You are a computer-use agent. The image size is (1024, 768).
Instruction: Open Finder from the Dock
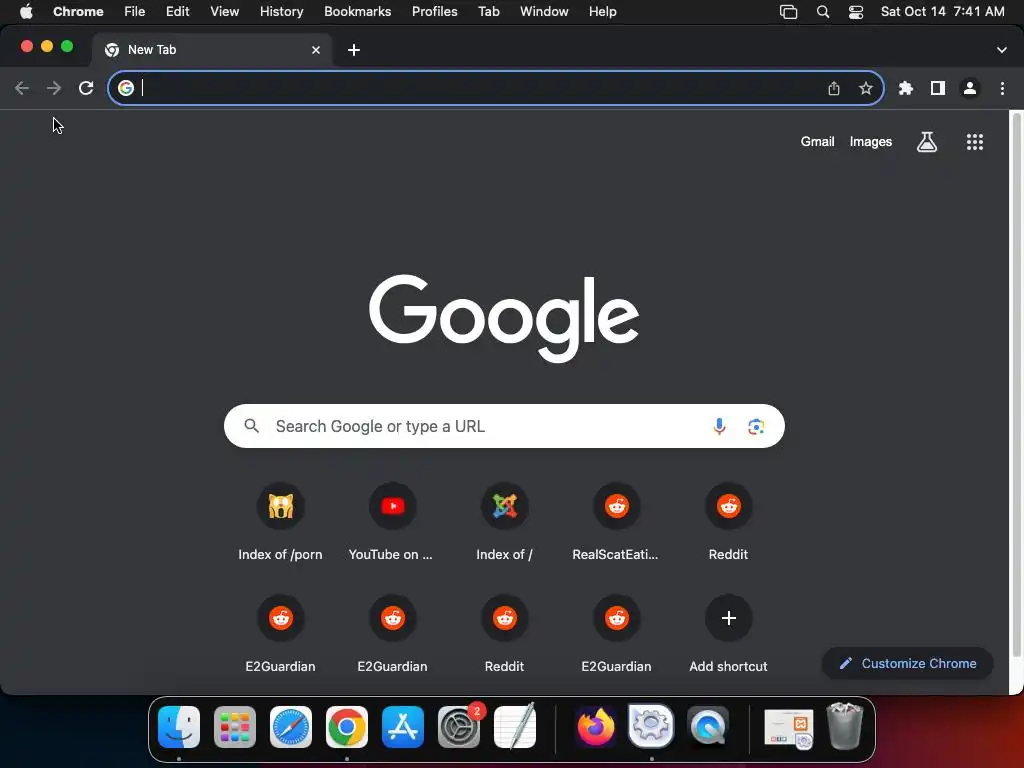[x=178, y=726]
